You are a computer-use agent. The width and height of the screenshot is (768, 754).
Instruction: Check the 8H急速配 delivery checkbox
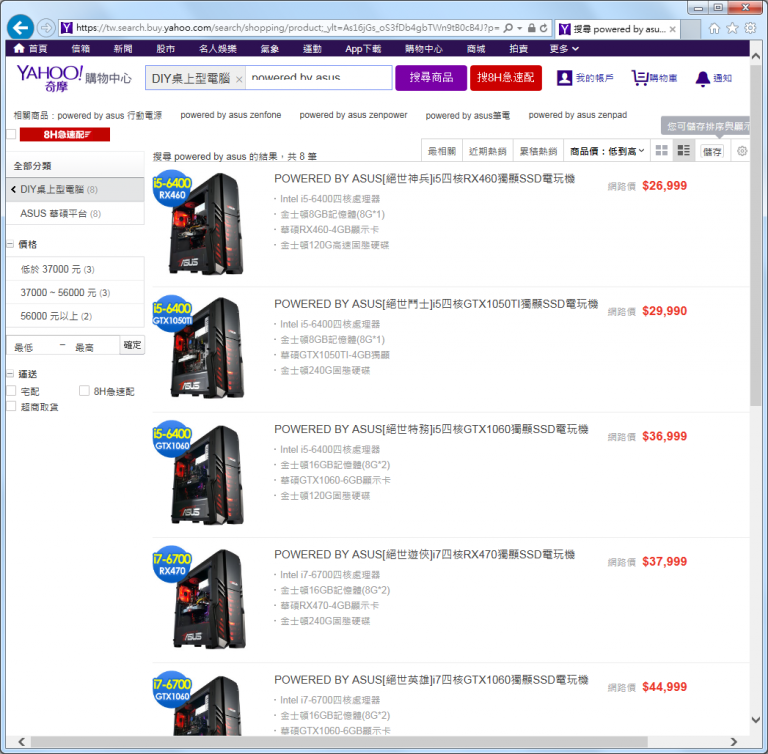[84, 390]
